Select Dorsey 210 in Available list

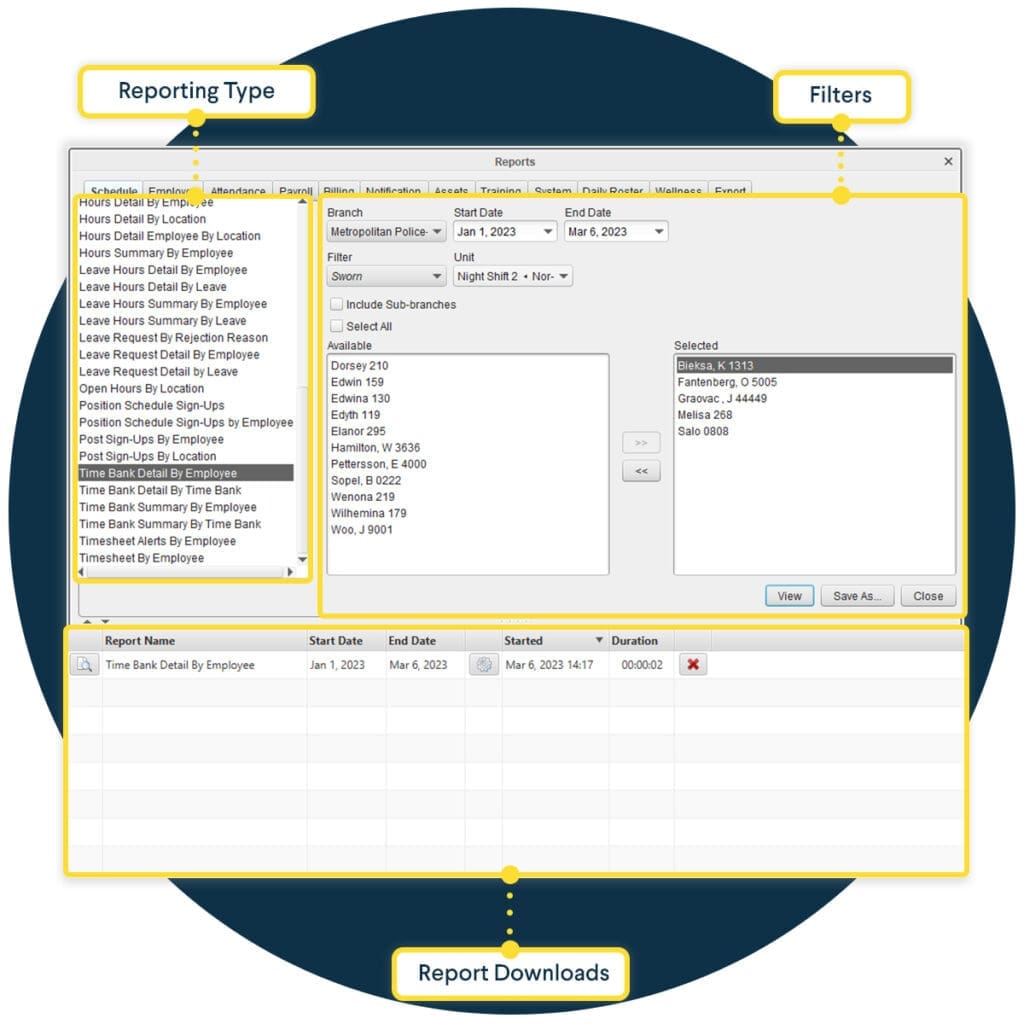point(359,366)
